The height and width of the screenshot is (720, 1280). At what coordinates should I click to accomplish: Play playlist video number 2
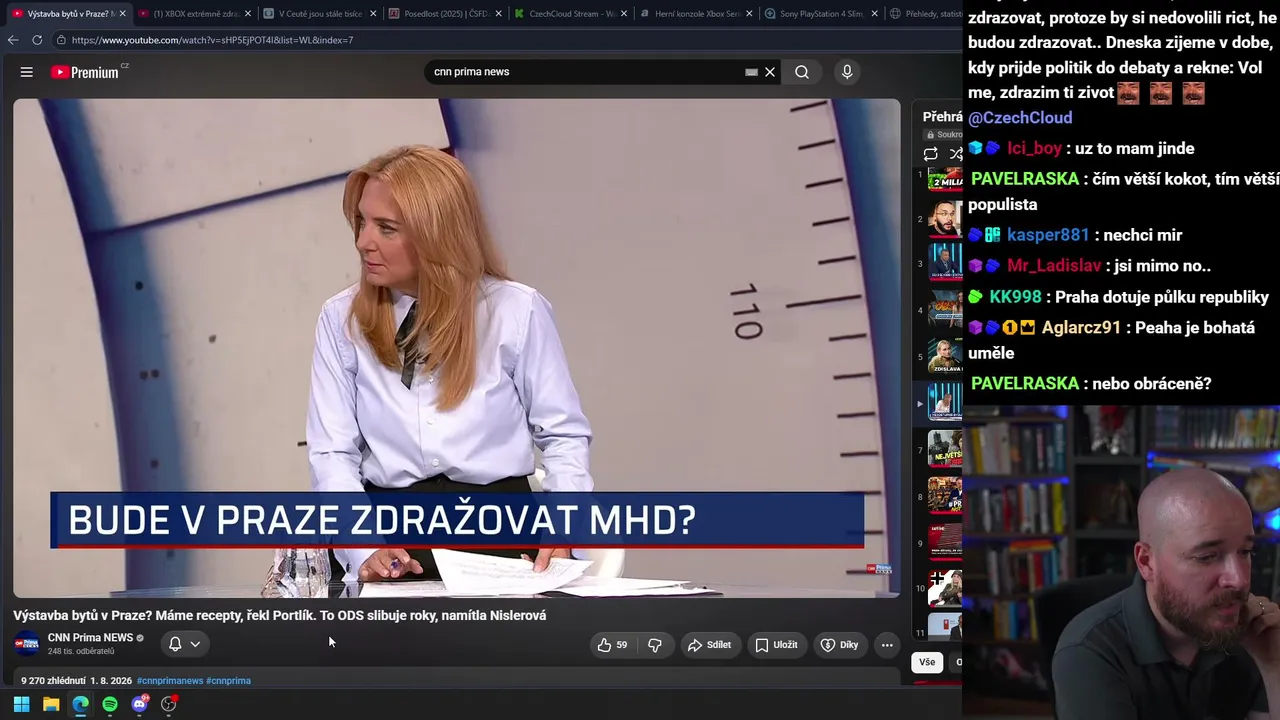click(x=945, y=219)
